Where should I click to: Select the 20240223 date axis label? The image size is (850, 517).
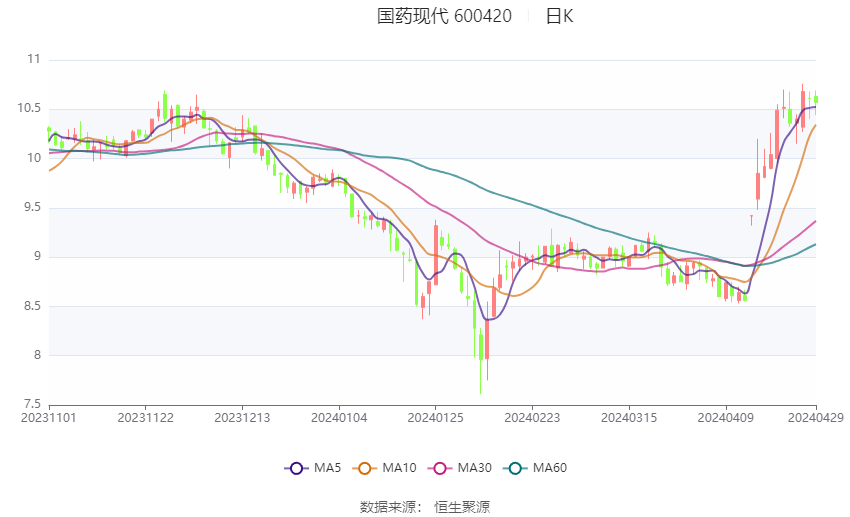pyautogui.click(x=532, y=418)
